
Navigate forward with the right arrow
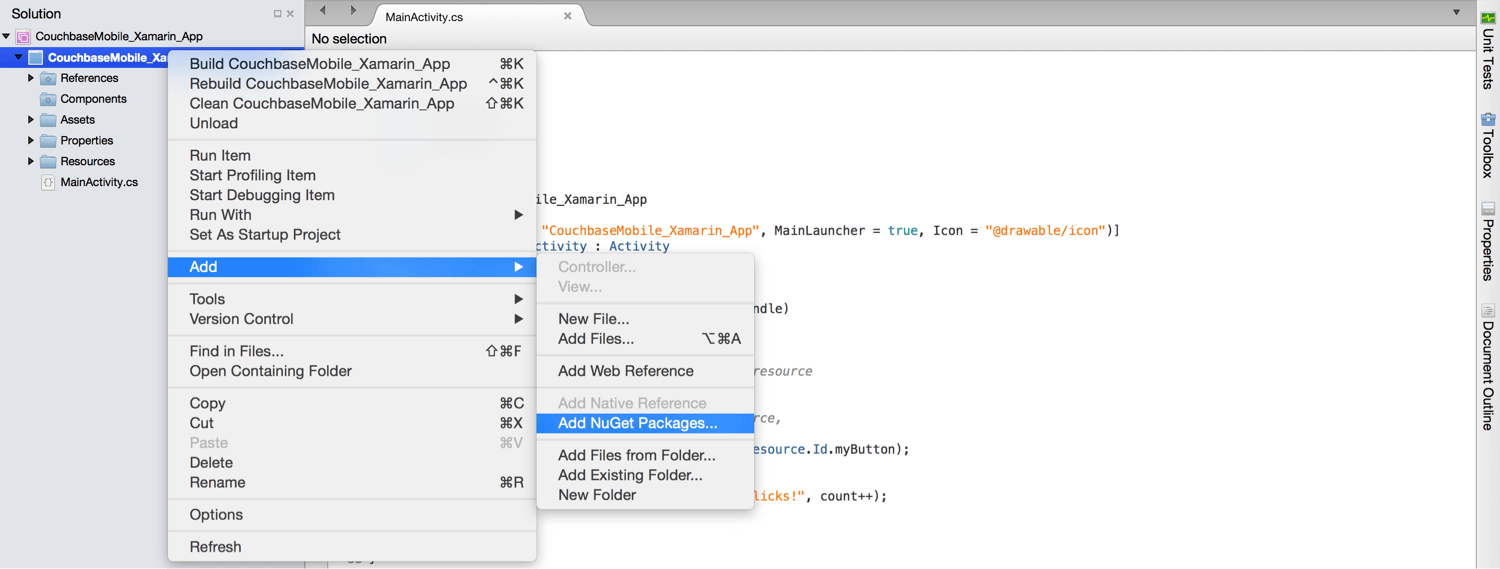point(353,11)
